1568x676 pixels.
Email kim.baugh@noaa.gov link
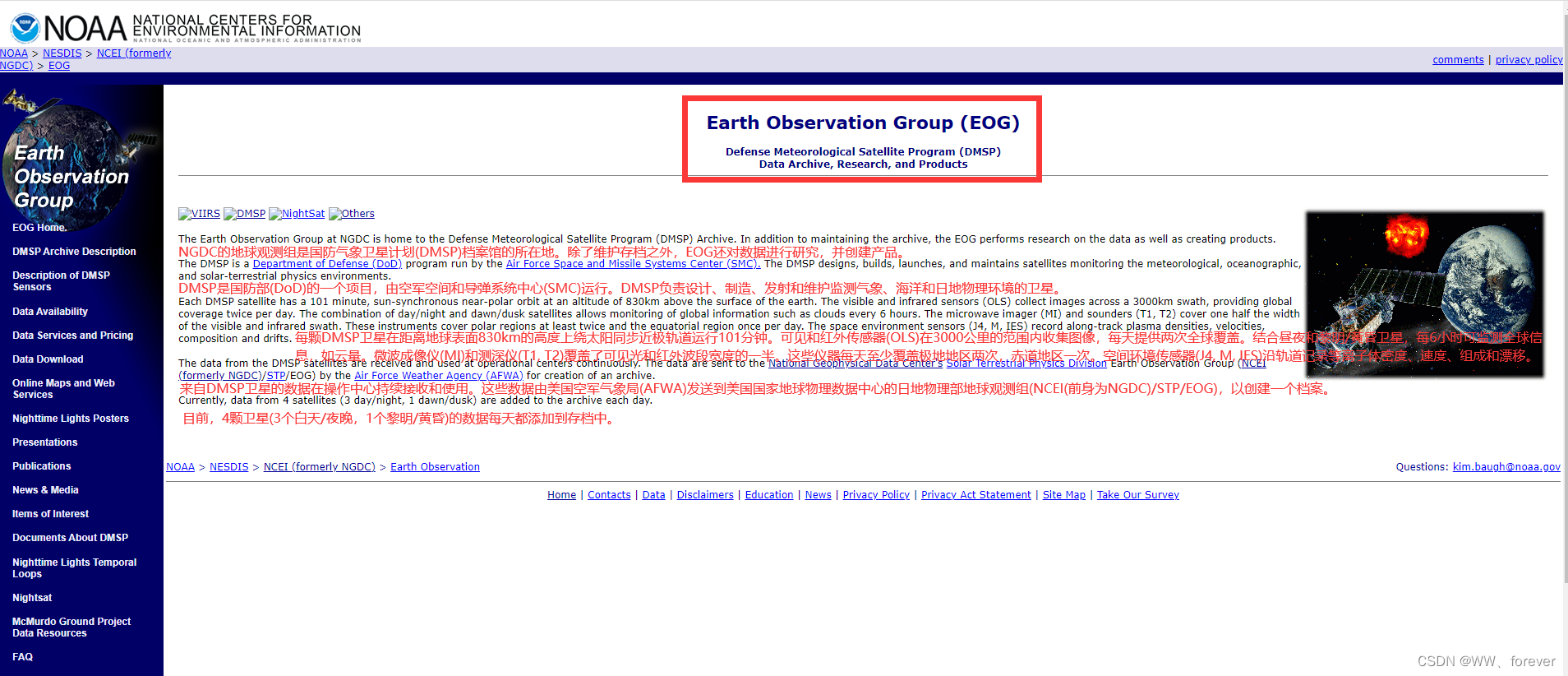point(1506,467)
